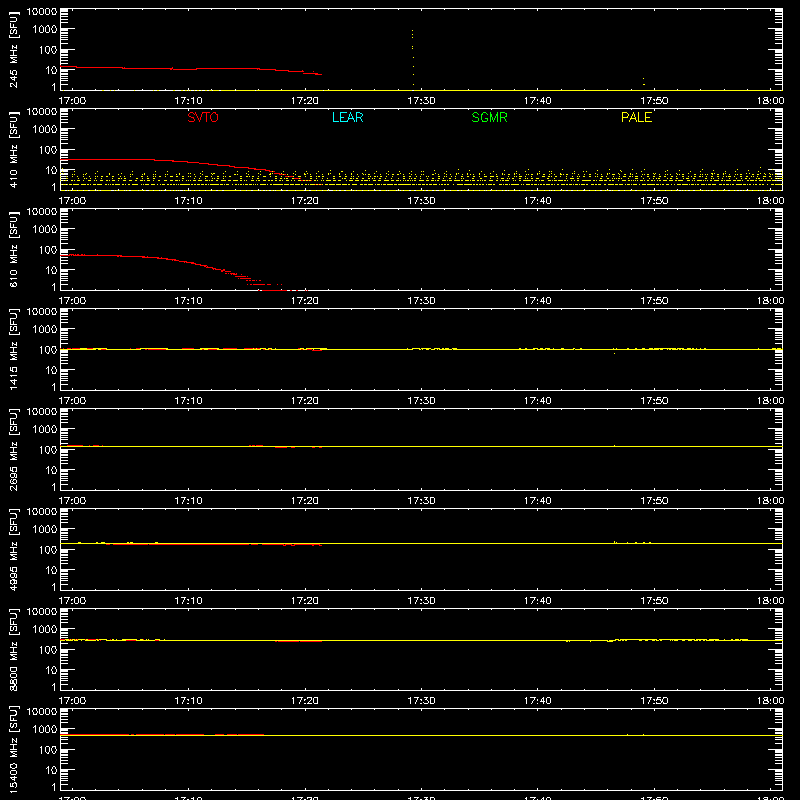Click the 18:00 time label of the 410 MHz plot

pos(770,201)
